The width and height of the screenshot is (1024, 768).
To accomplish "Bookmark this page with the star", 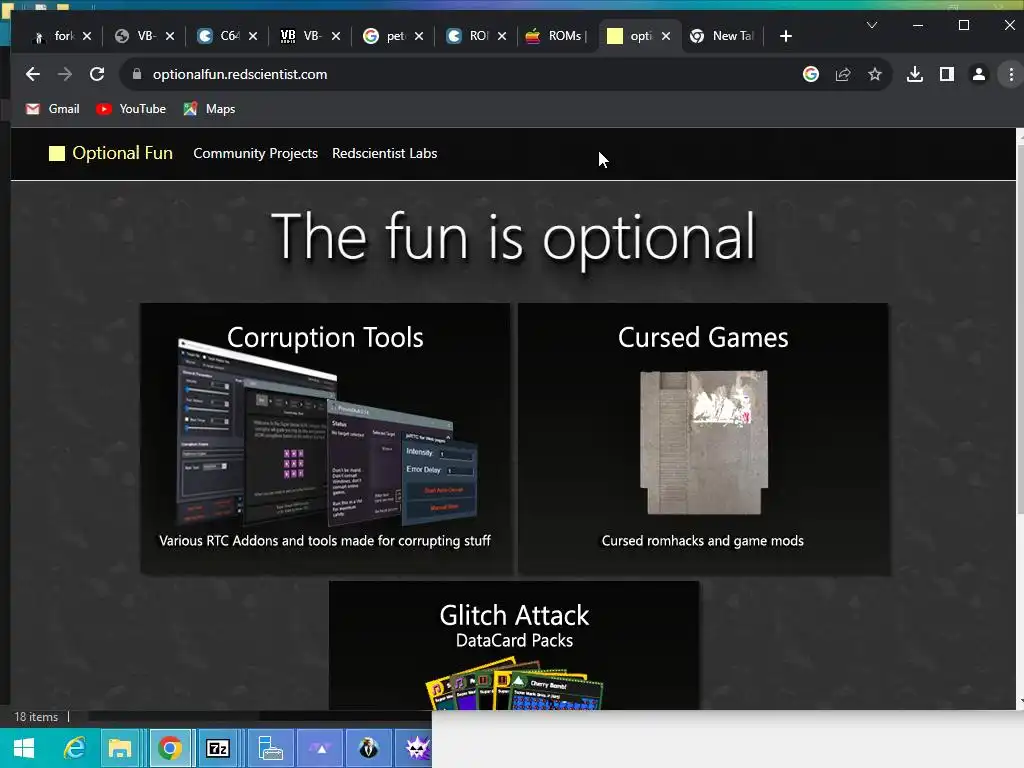I will point(874,74).
